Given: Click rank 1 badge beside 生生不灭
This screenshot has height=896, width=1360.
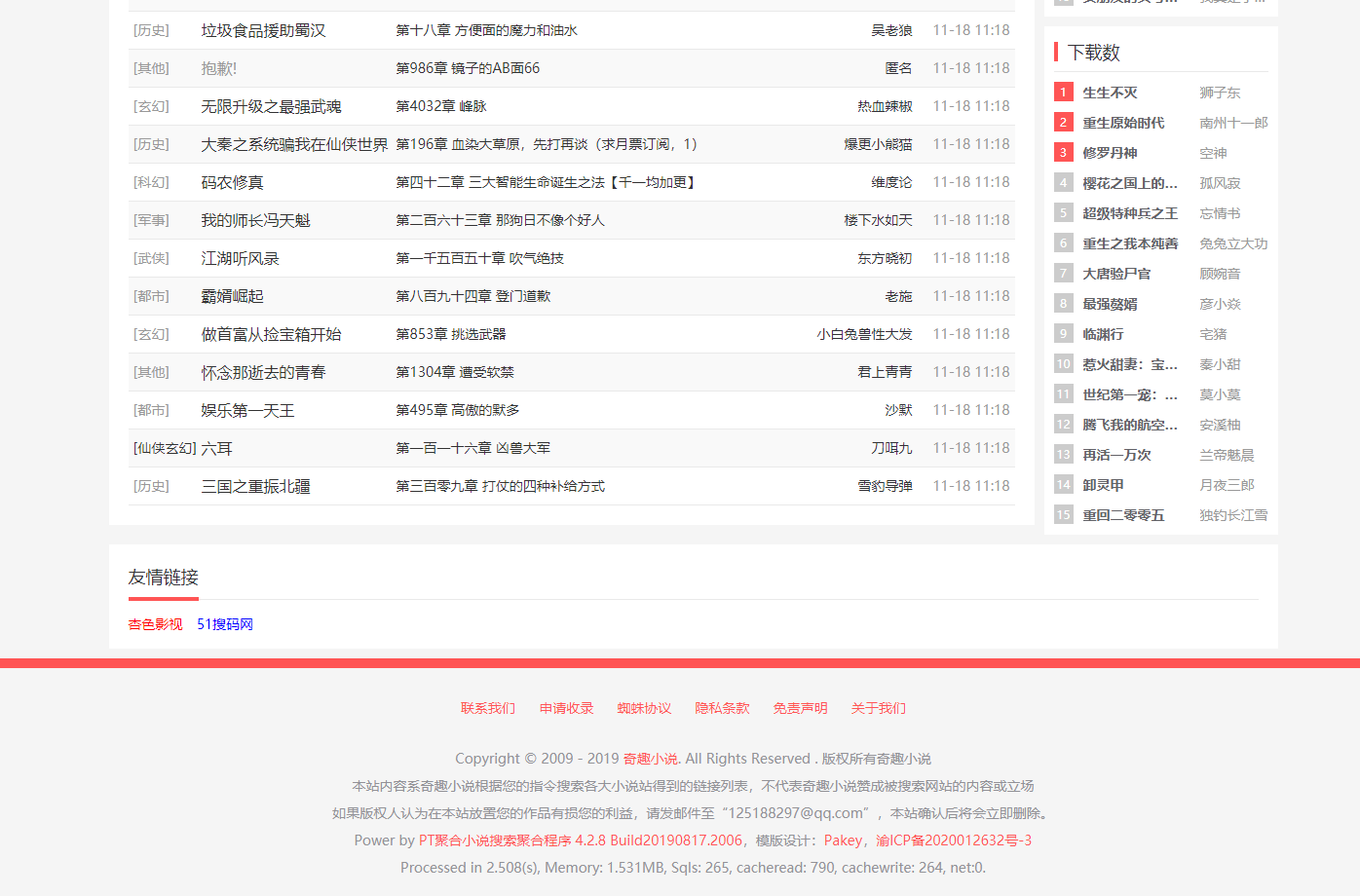Looking at the screenshot, I should (x=1063, y=93).
